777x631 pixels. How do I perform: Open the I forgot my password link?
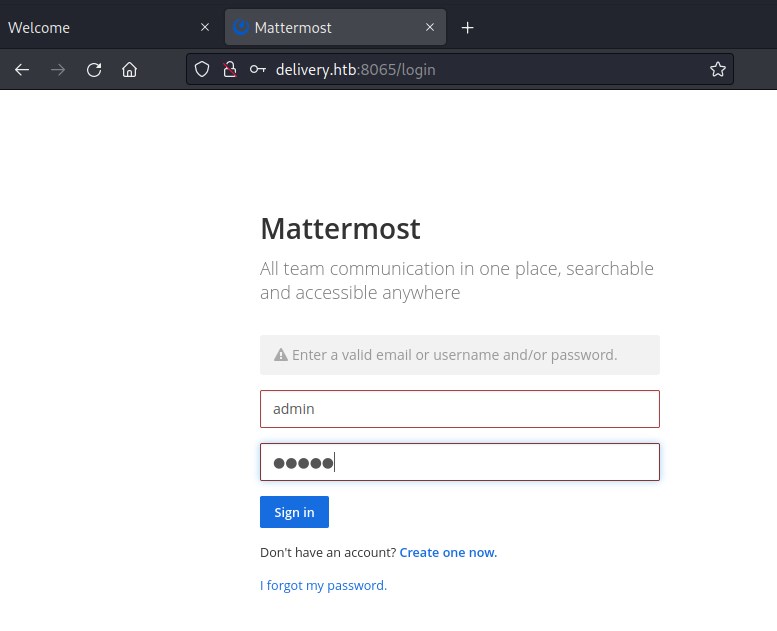click(x=323, y=585)
